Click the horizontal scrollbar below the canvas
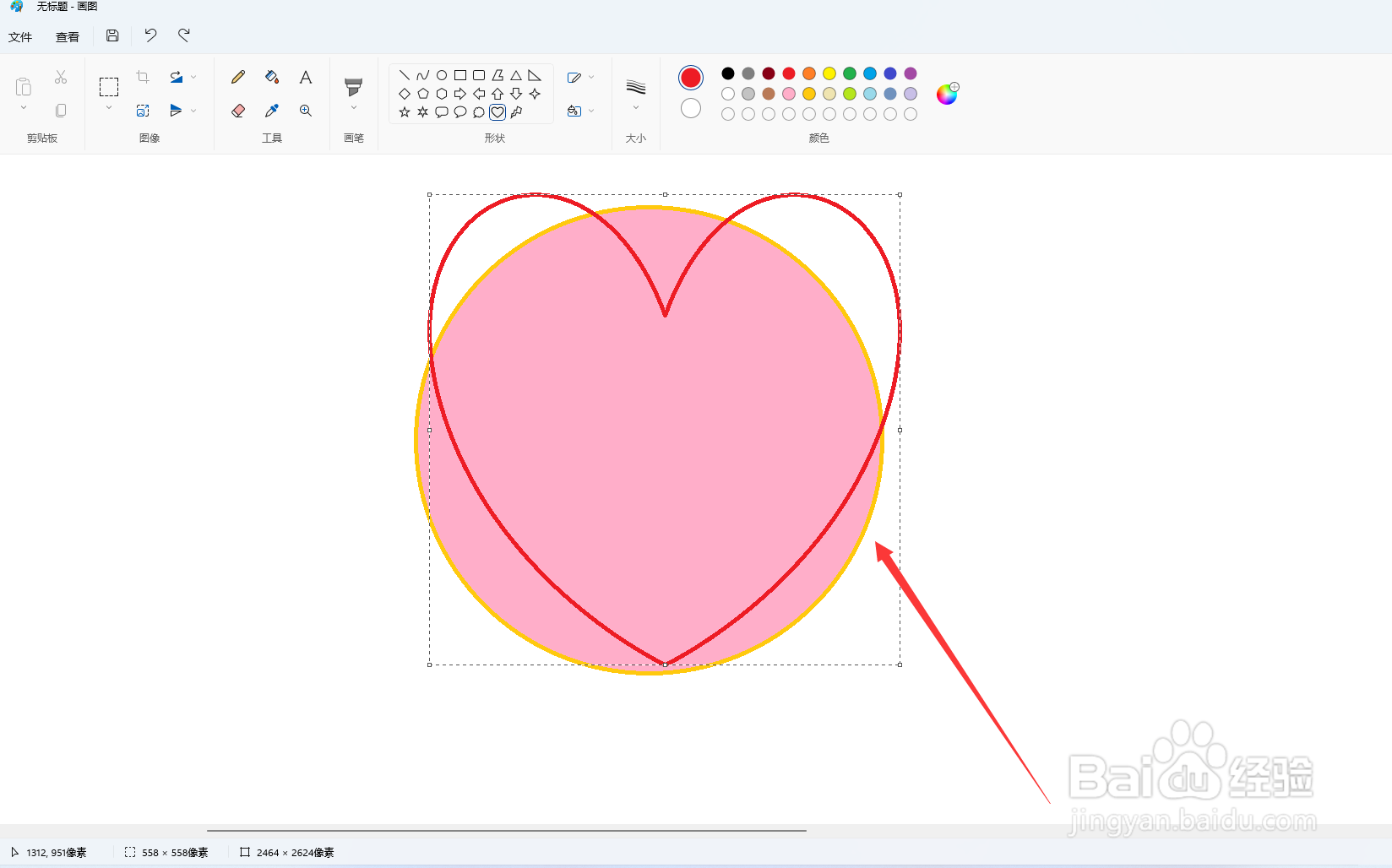1392x868 pixels. click(507, 831)
